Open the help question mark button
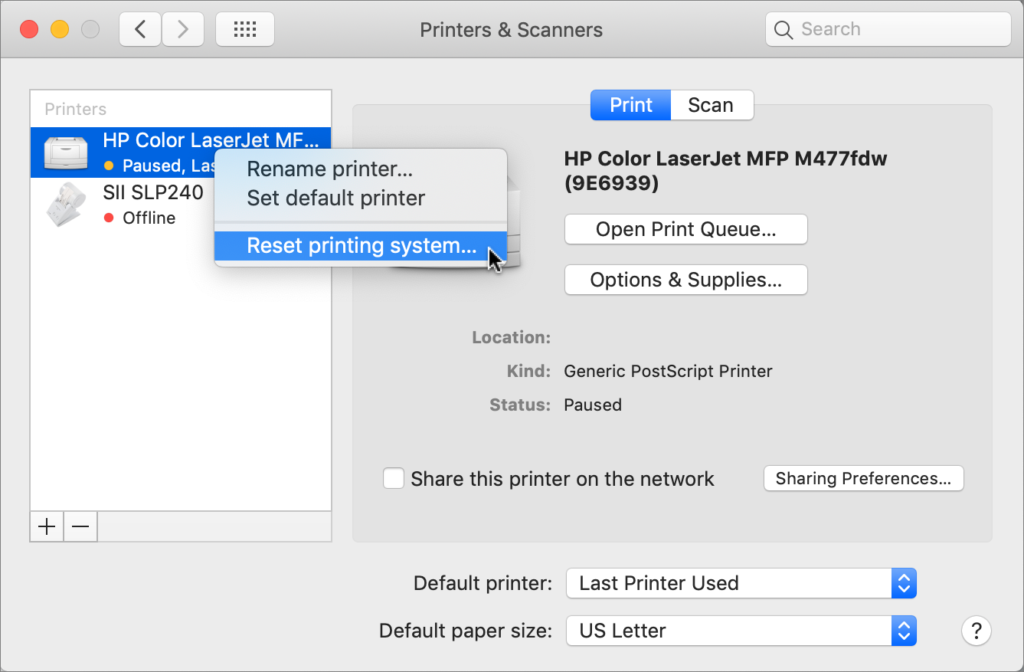 tap(975, 631)
